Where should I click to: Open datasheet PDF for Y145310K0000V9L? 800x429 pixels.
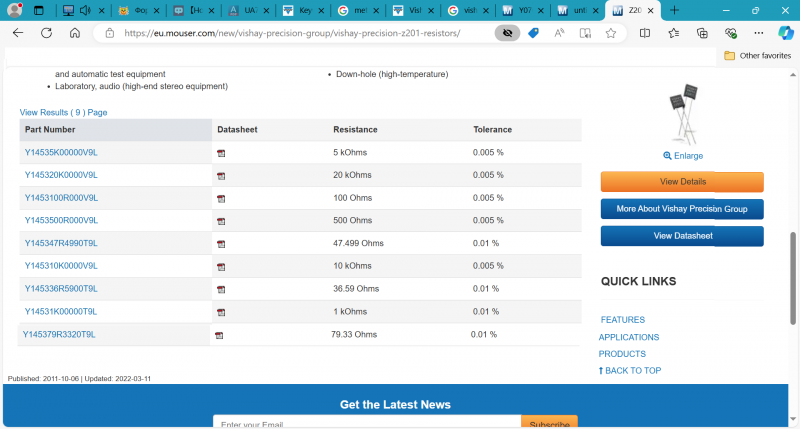click(221, 267)
